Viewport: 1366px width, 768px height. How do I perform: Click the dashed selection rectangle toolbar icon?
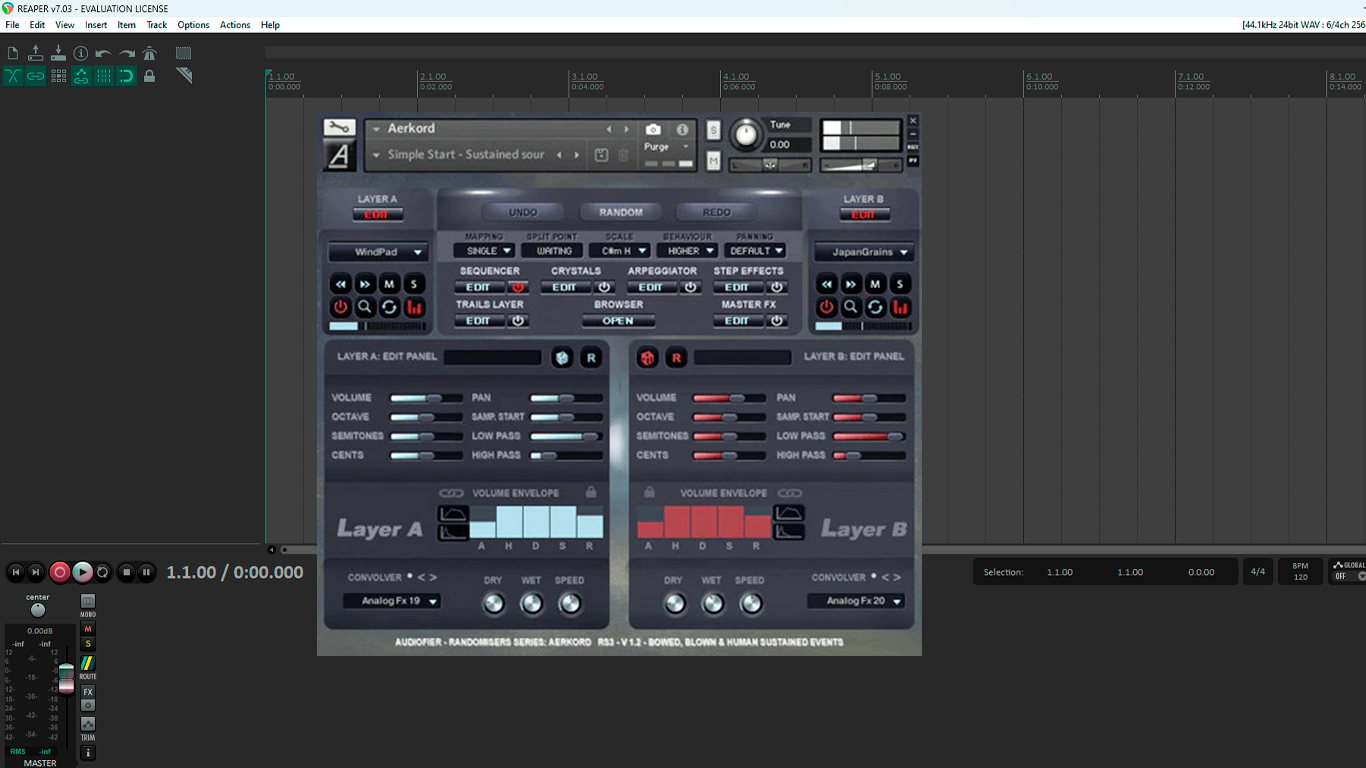coord(184,53)
